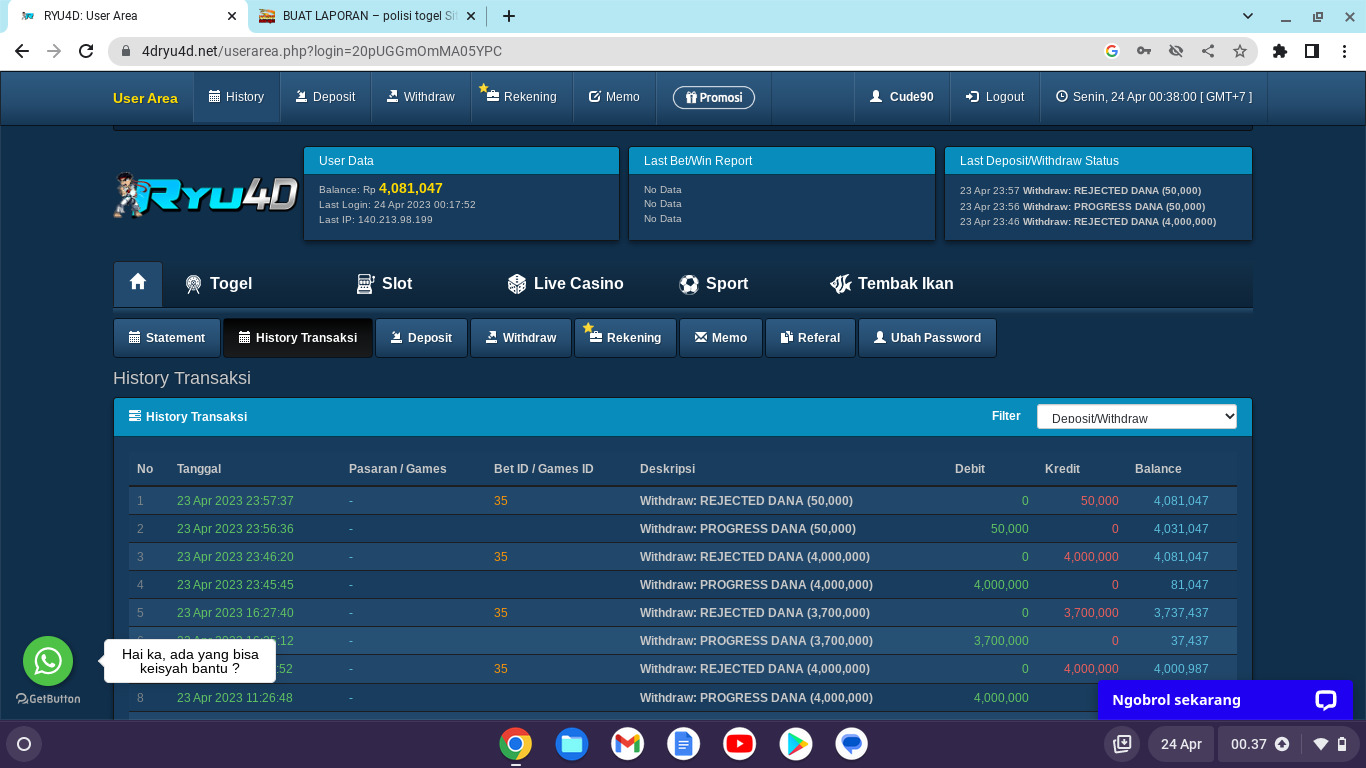Click the Logout link

click(x=995, y=97)
